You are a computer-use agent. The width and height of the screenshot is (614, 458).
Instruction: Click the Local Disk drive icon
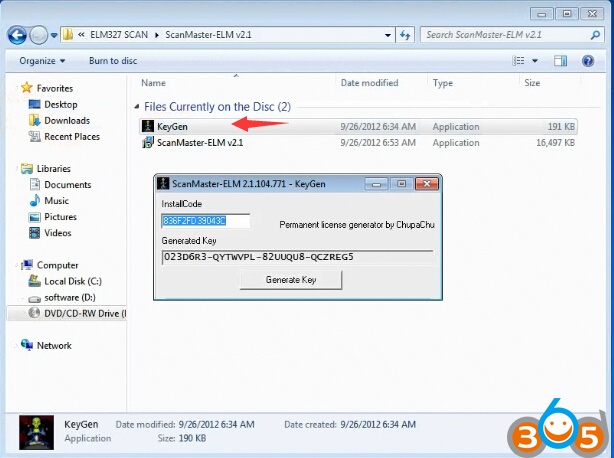(34, 280)
